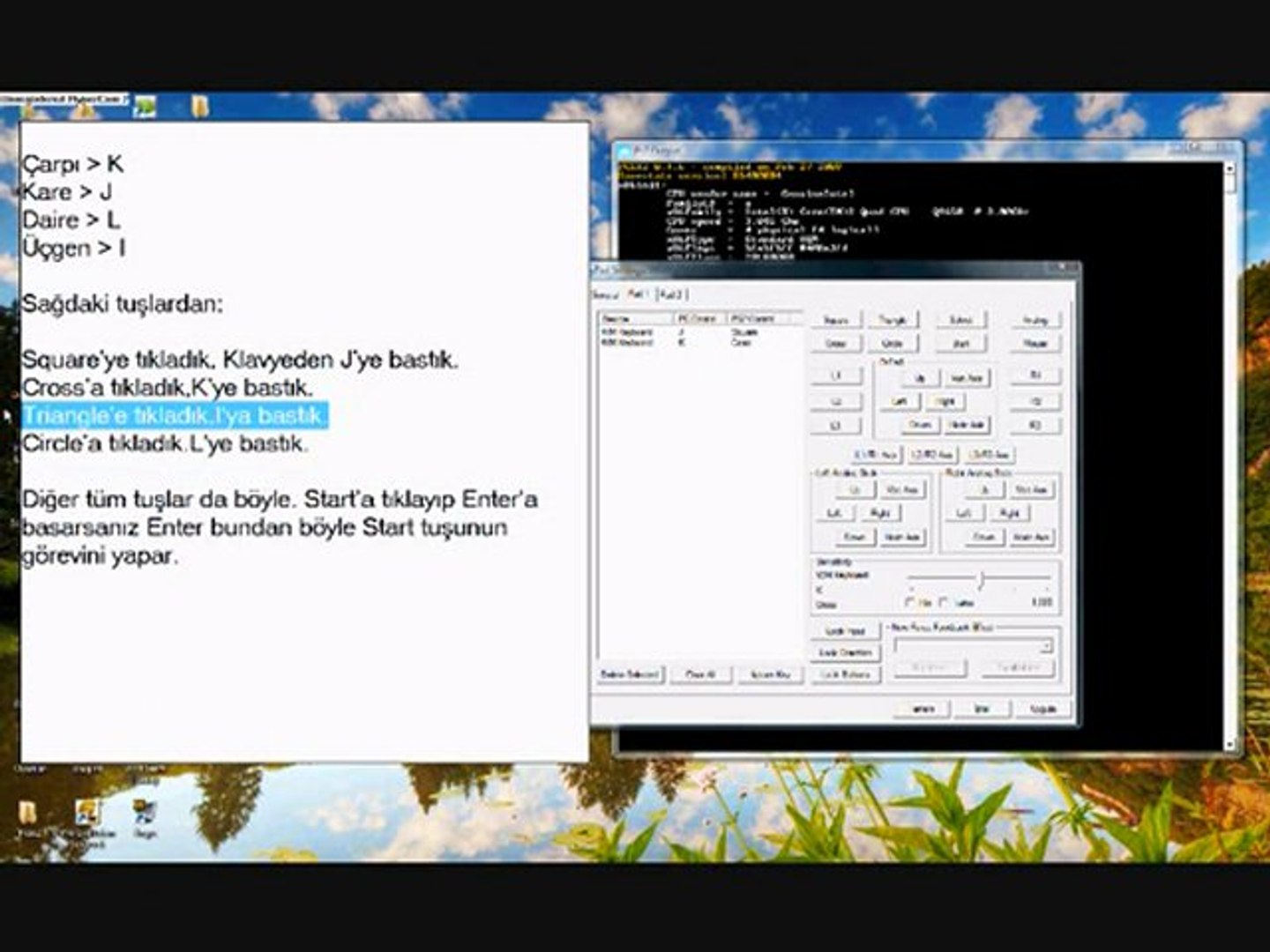This screenshot has width=1270, height=952.
Task: Click Right in the Left Analog Stick group
Action: point(879,513)
